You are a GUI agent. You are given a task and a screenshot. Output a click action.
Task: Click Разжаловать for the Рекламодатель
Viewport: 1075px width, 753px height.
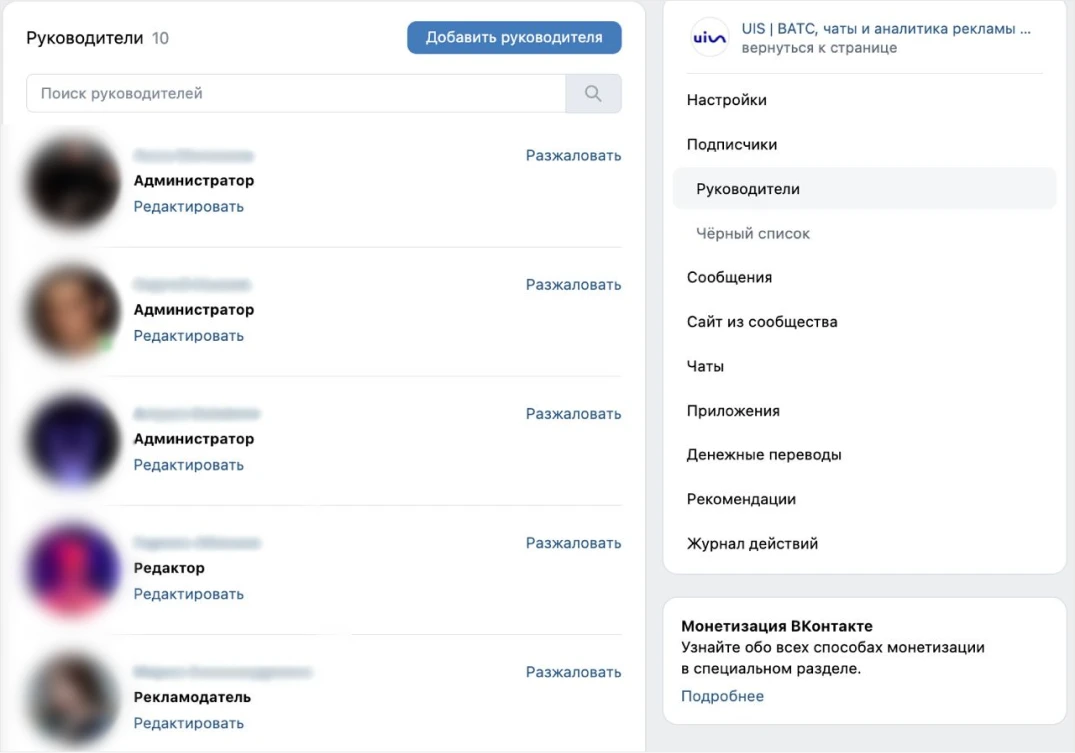[573, 672]
